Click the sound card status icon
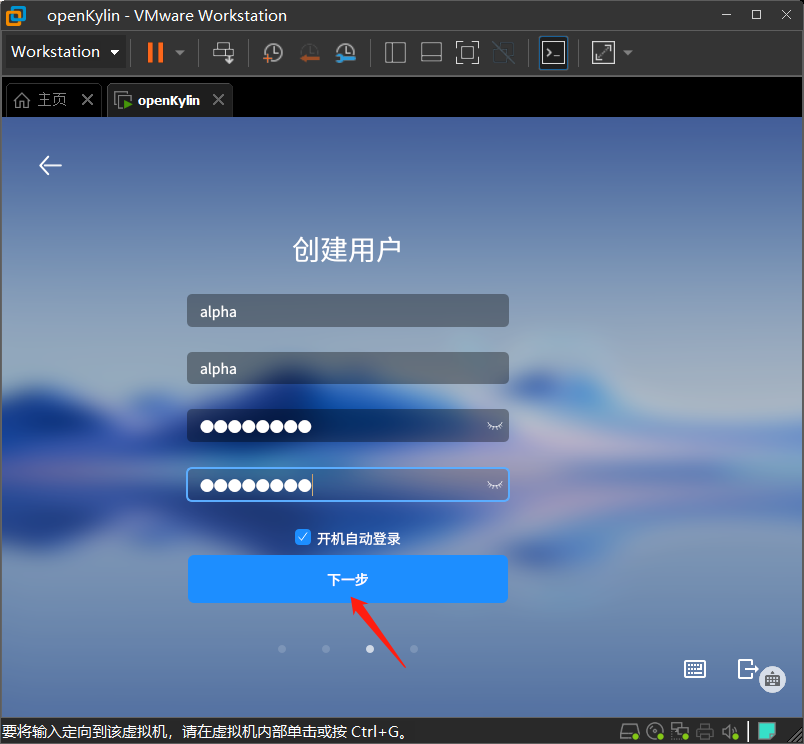 730,731
